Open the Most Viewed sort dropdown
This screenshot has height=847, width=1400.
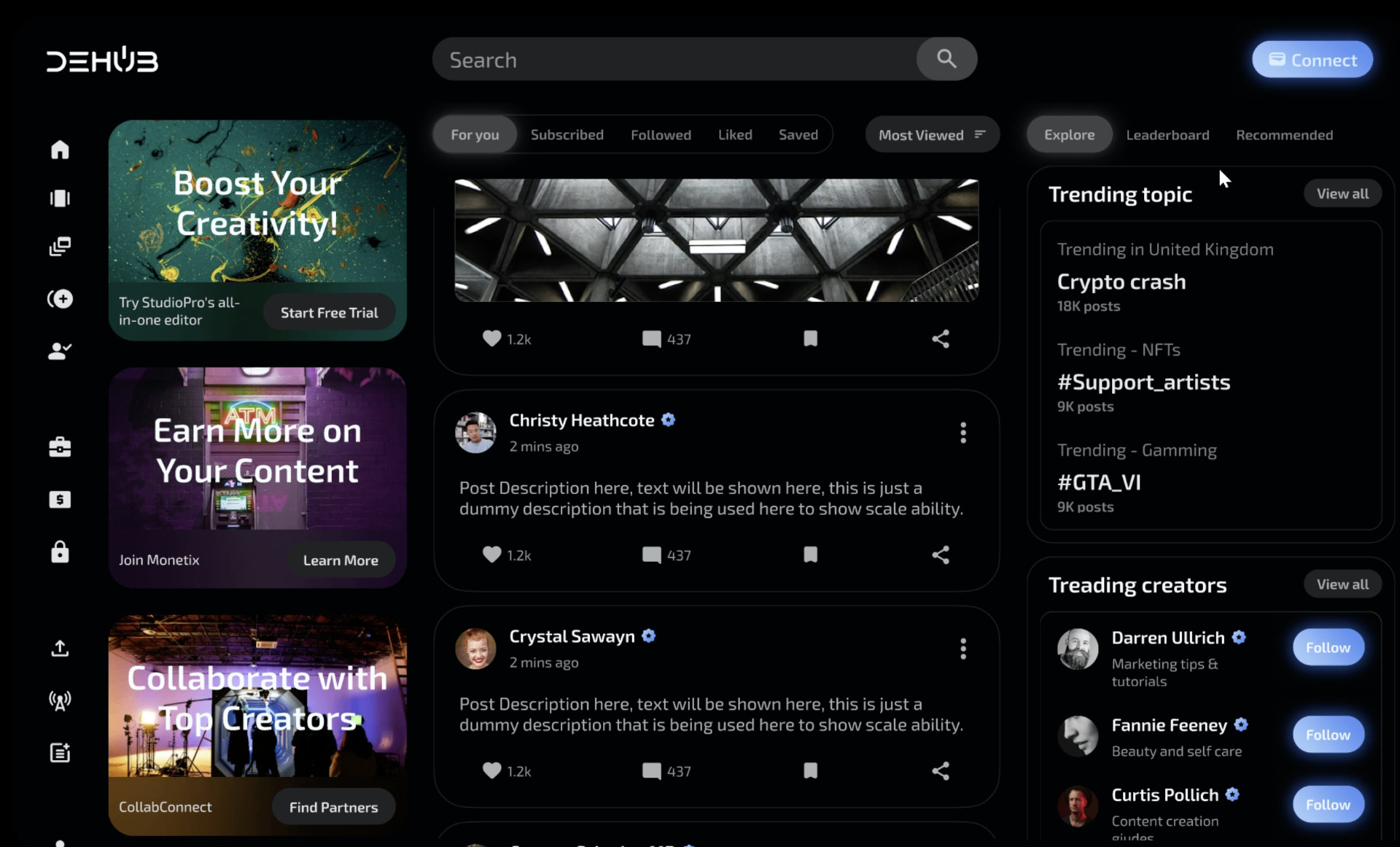coord(932,135)
